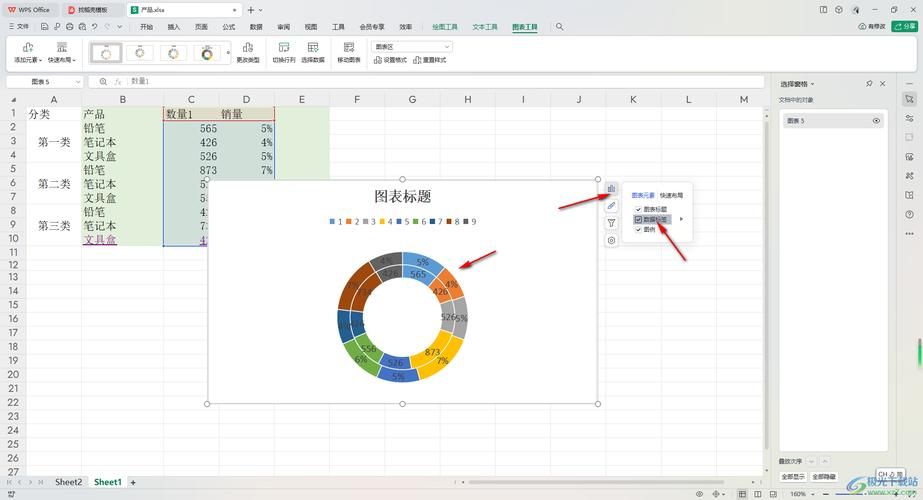The height and width of the screenshot is (500, 923).
Task: Toggle visibility eye of 图表 5 in selection pane
Action: click(x=876, y=121)
